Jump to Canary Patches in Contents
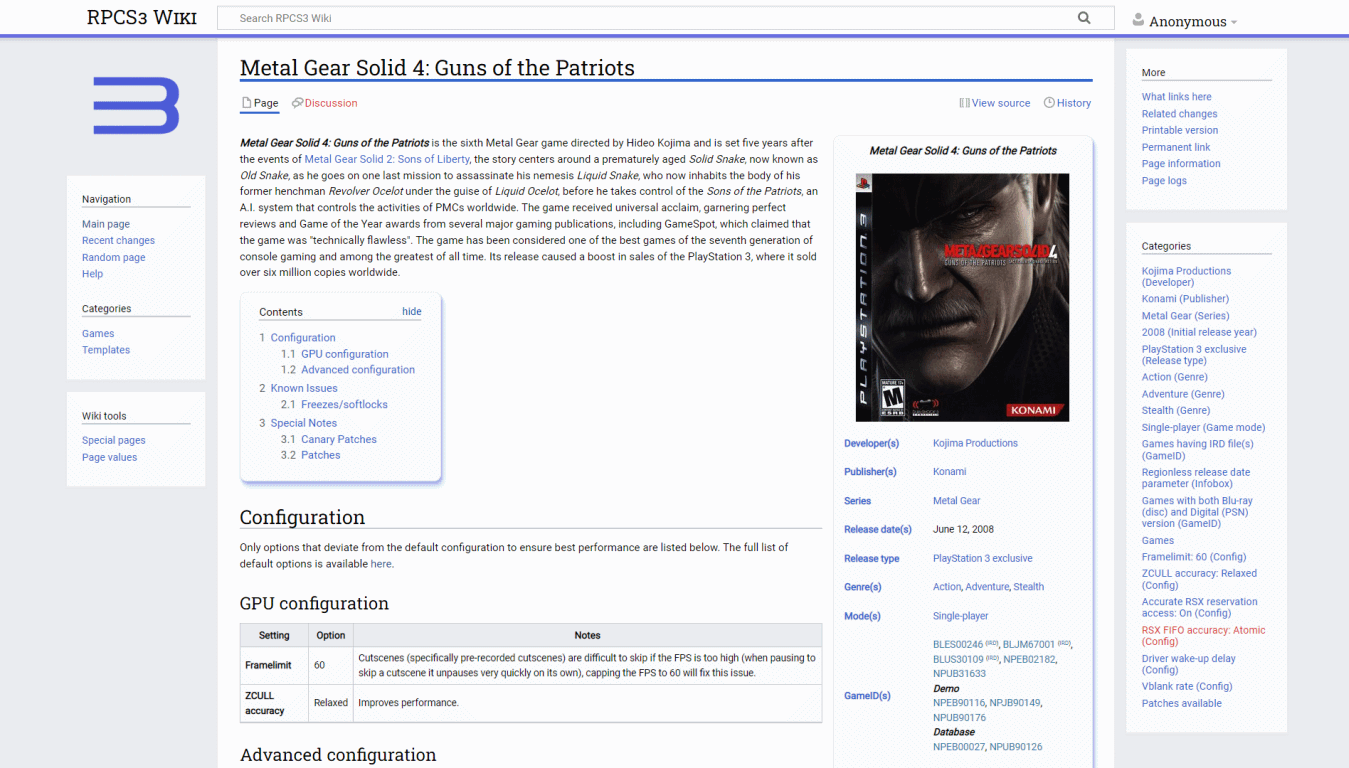 pyautogui.click(x=338, y=439)
